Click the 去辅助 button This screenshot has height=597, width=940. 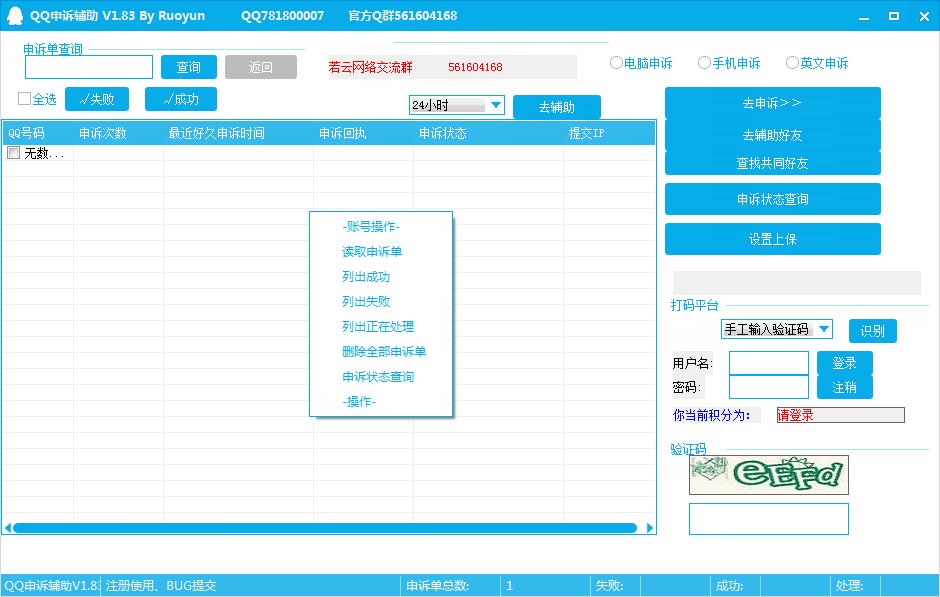click(x=556, y=107)
